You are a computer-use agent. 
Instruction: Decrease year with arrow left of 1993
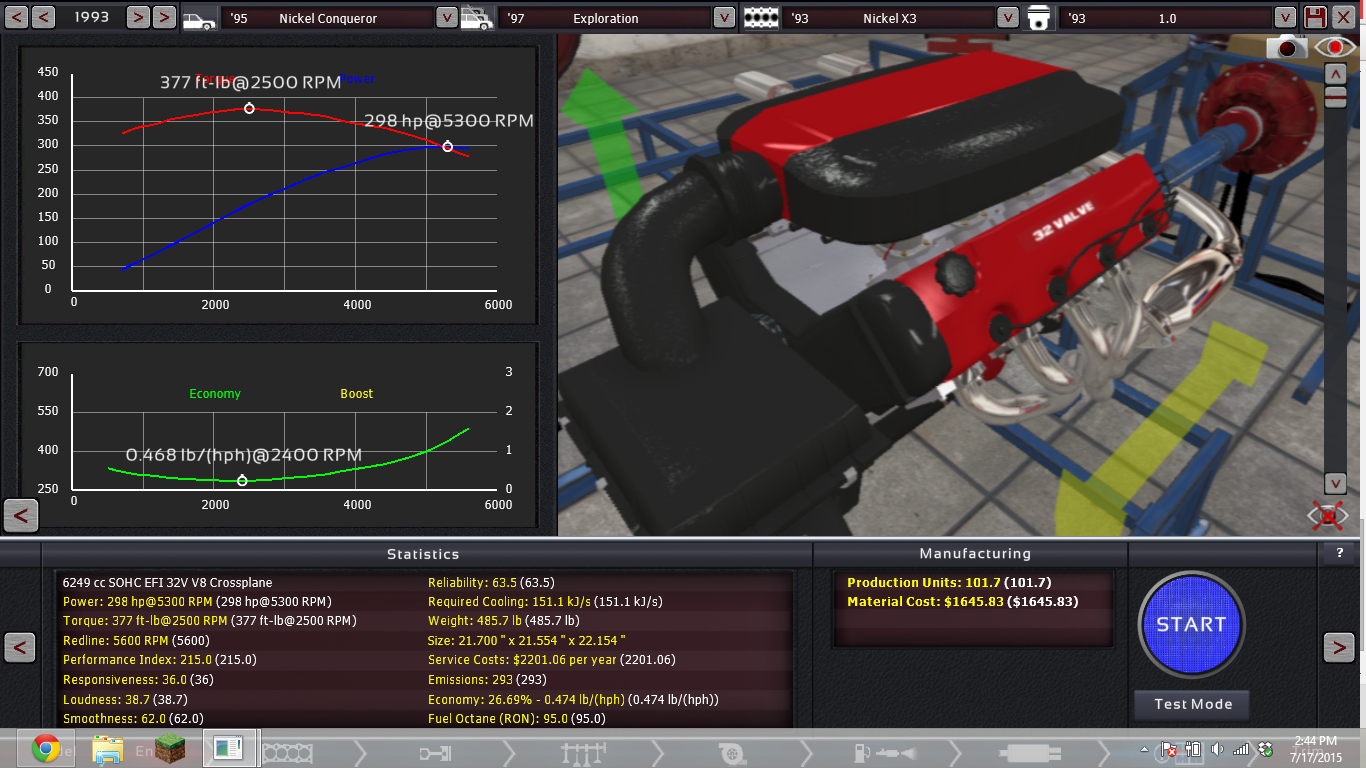(x=44, y=17)
